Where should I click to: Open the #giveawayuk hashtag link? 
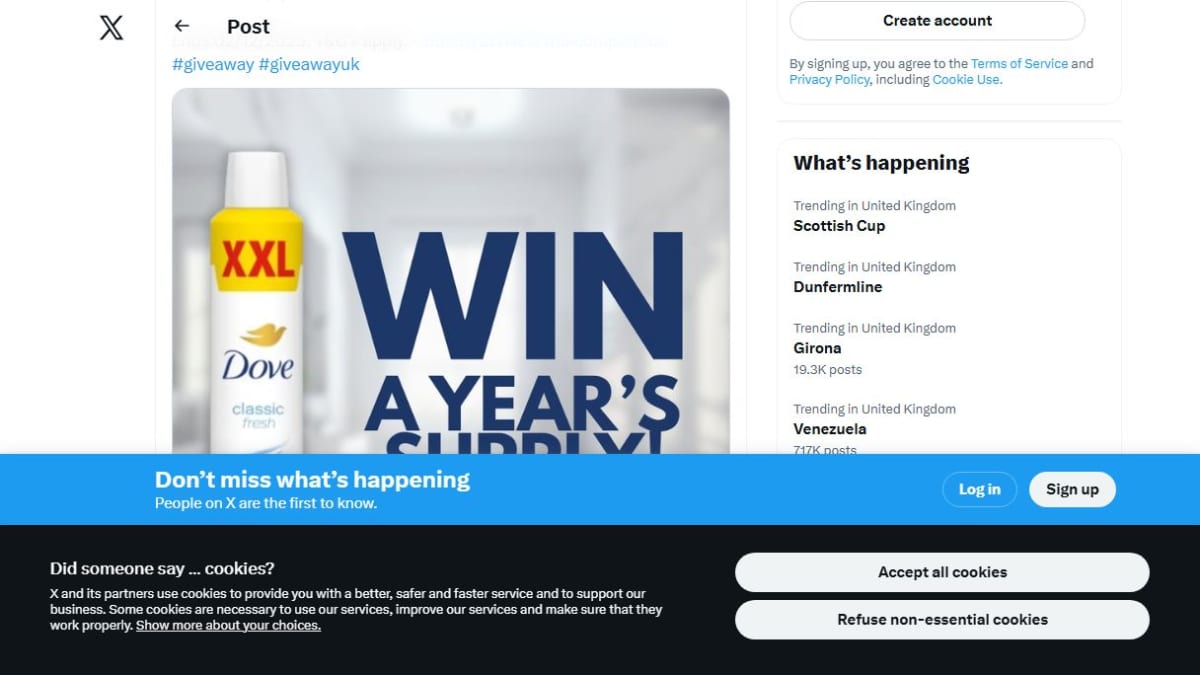tap(309, 64)
